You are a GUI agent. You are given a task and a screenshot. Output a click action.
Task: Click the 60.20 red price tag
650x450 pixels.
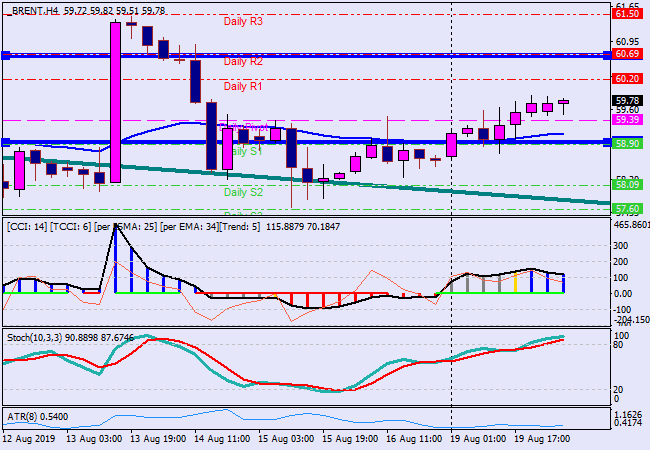[x=626, y=78]
